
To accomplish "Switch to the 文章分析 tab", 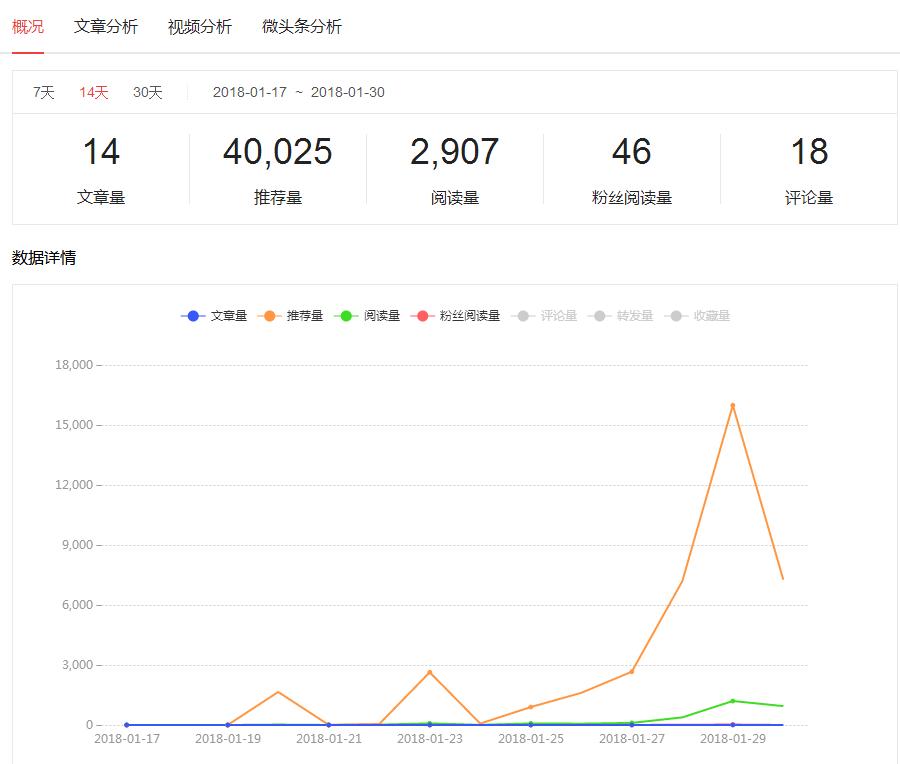I will [105, 27].
